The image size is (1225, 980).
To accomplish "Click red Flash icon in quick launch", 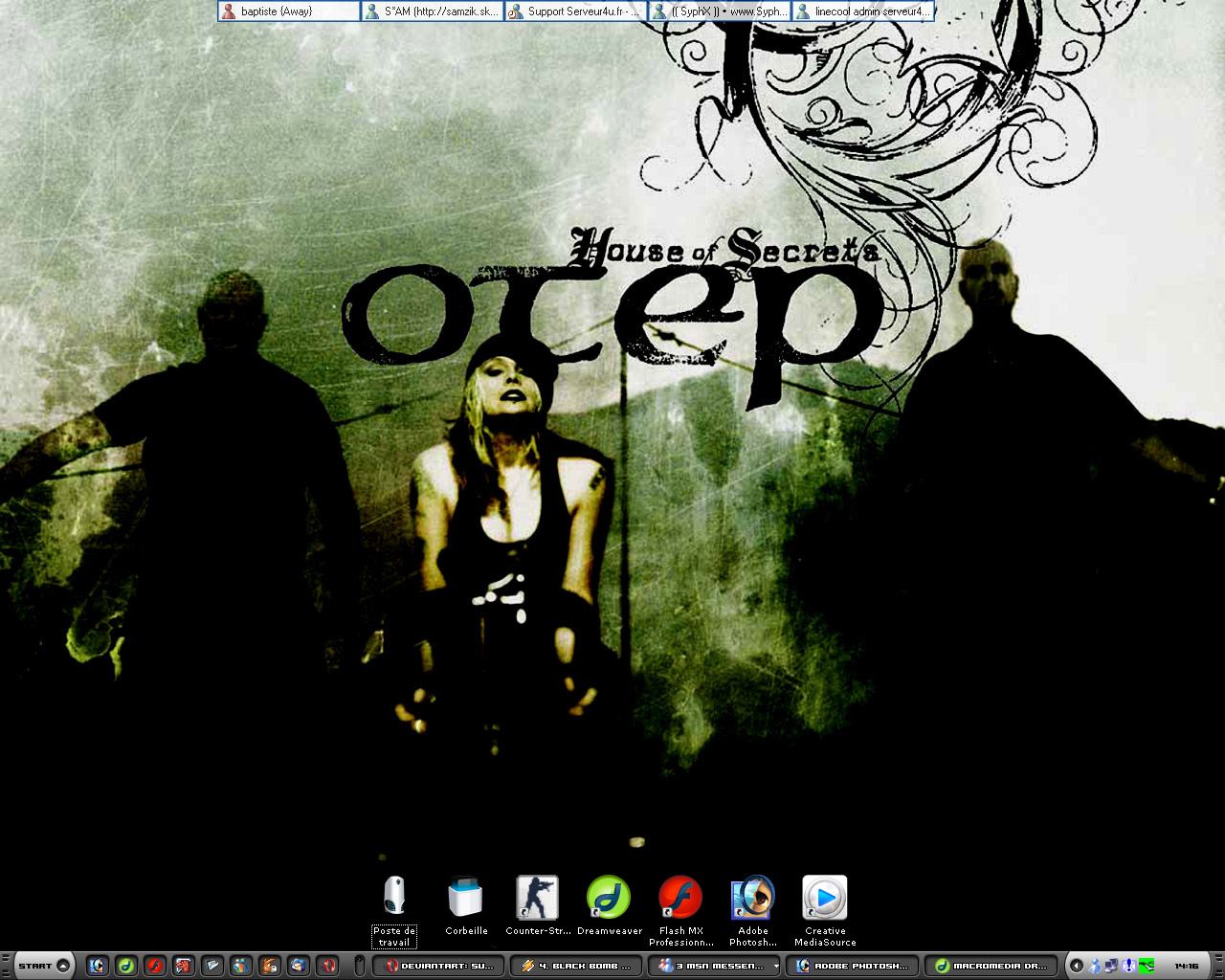I will tap(155, 966).
